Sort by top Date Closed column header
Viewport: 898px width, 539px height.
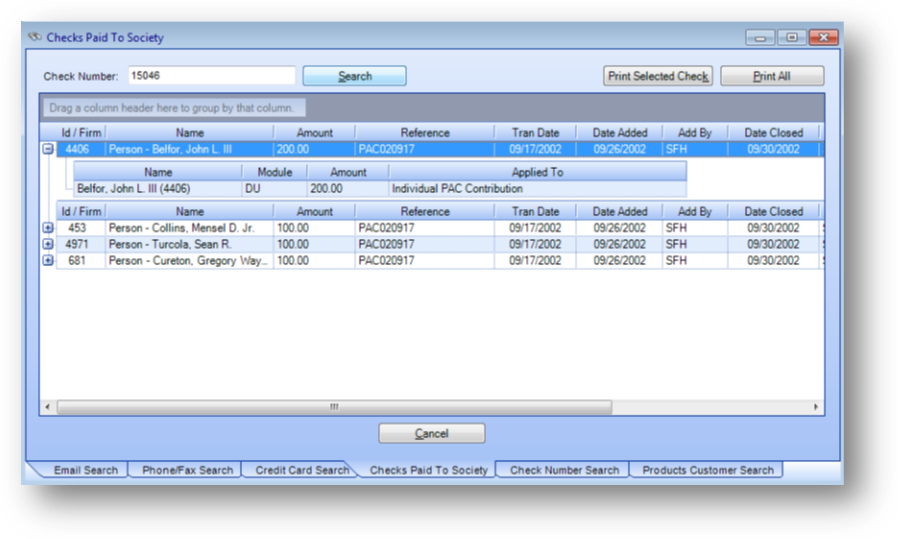[774, 132]
